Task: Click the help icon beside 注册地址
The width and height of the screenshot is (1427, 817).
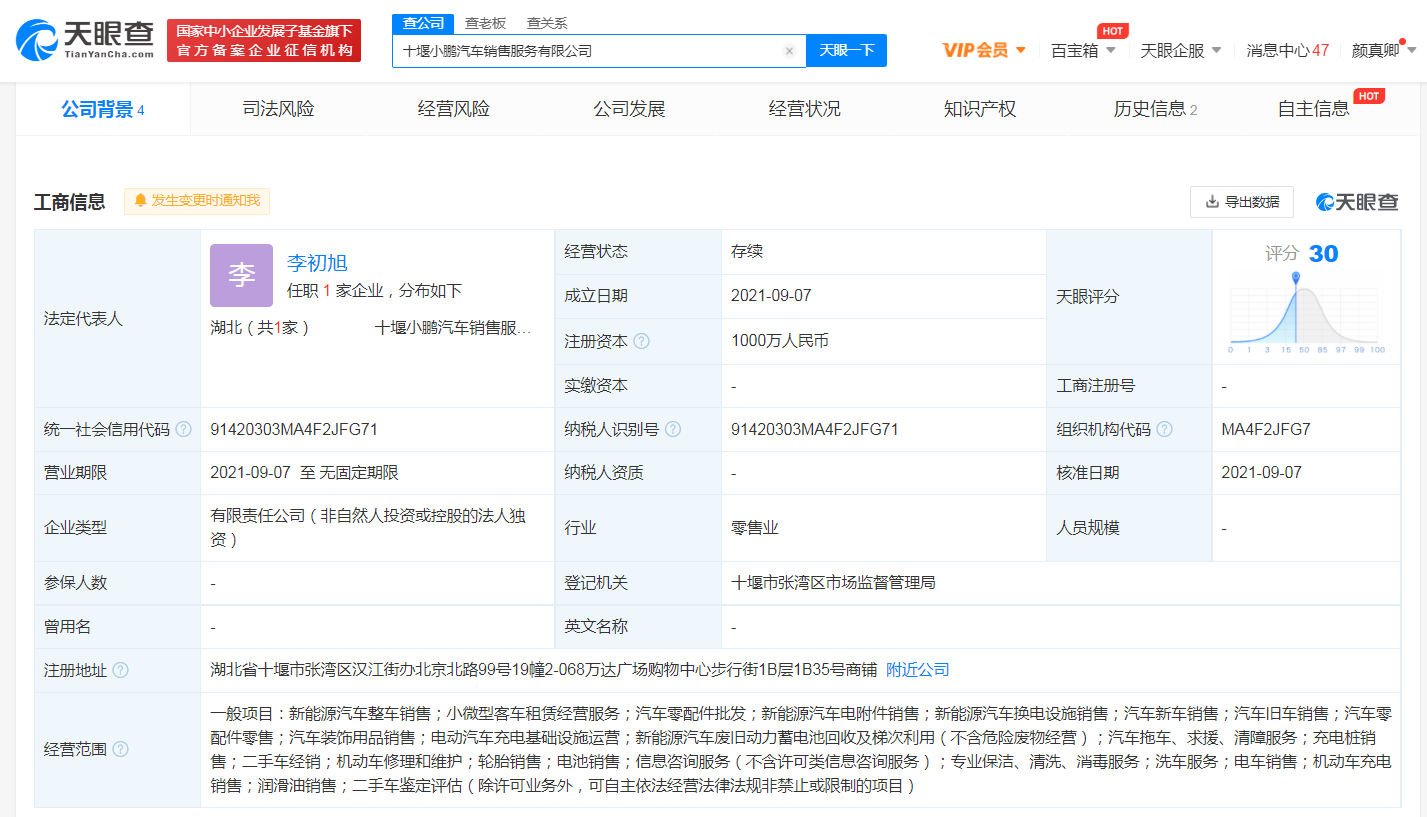Action: (119, 671)
